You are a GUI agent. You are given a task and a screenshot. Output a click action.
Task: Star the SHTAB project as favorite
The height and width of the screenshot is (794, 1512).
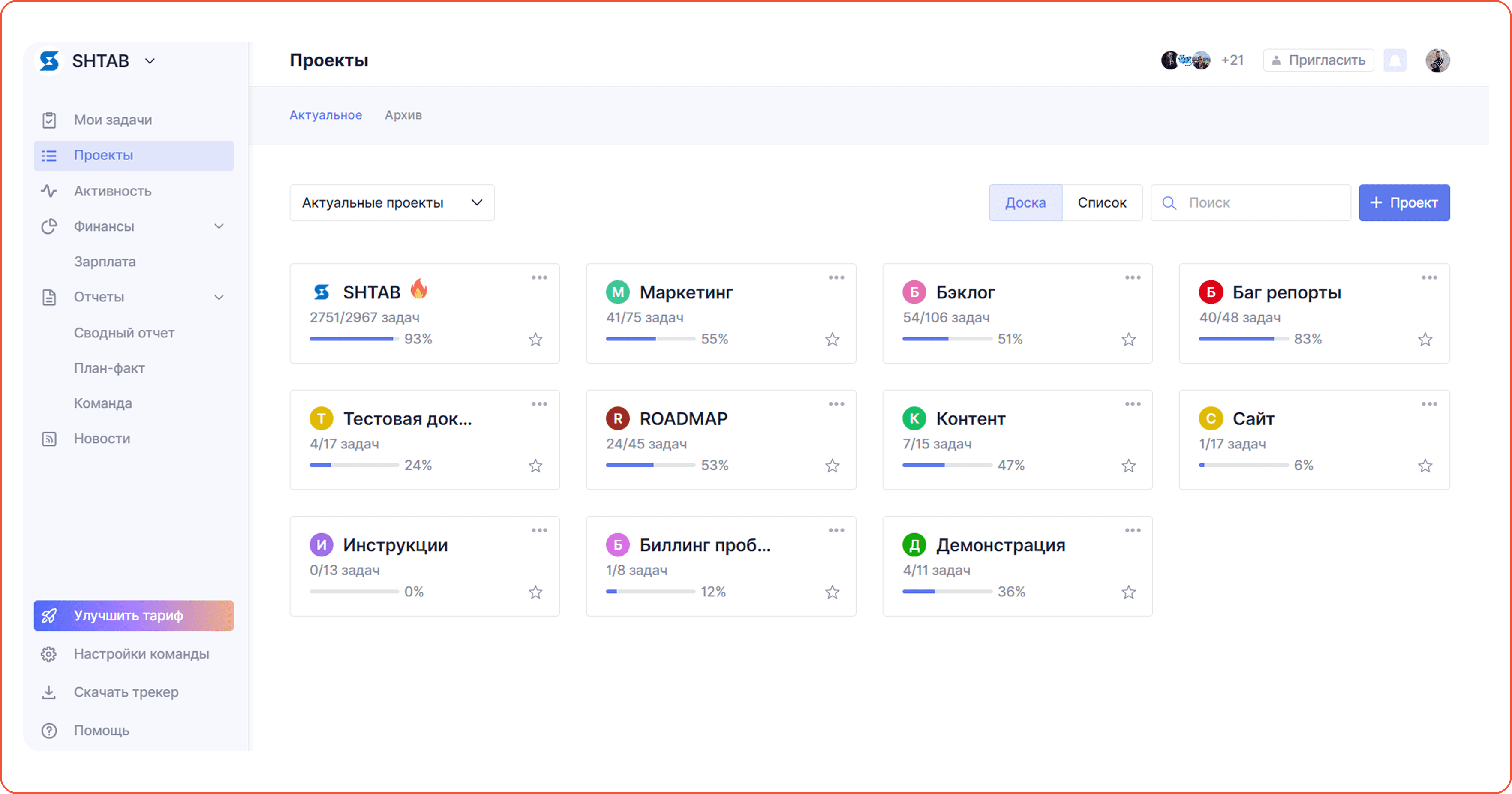[535, 339]
